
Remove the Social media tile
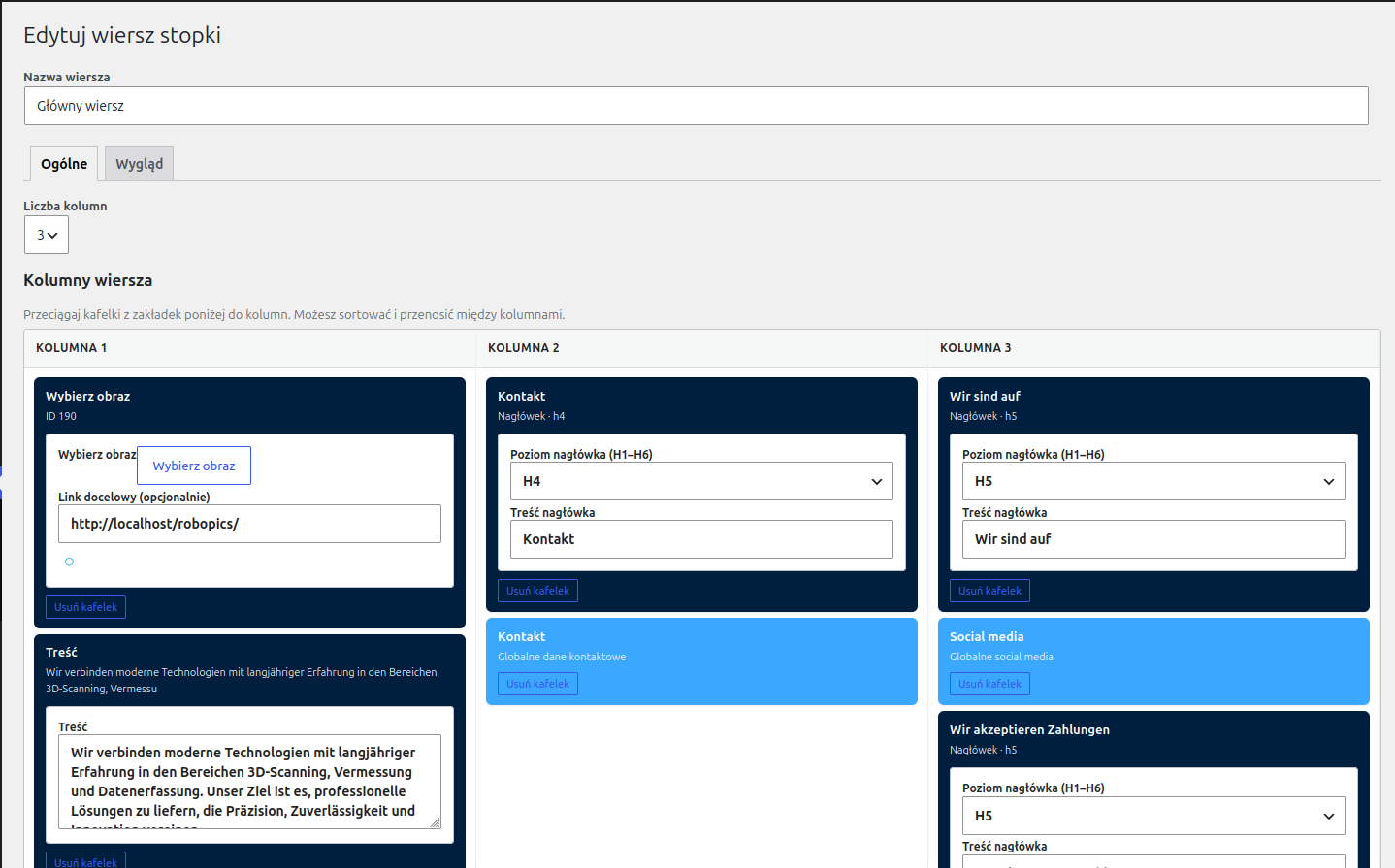[x=989, y=684]
